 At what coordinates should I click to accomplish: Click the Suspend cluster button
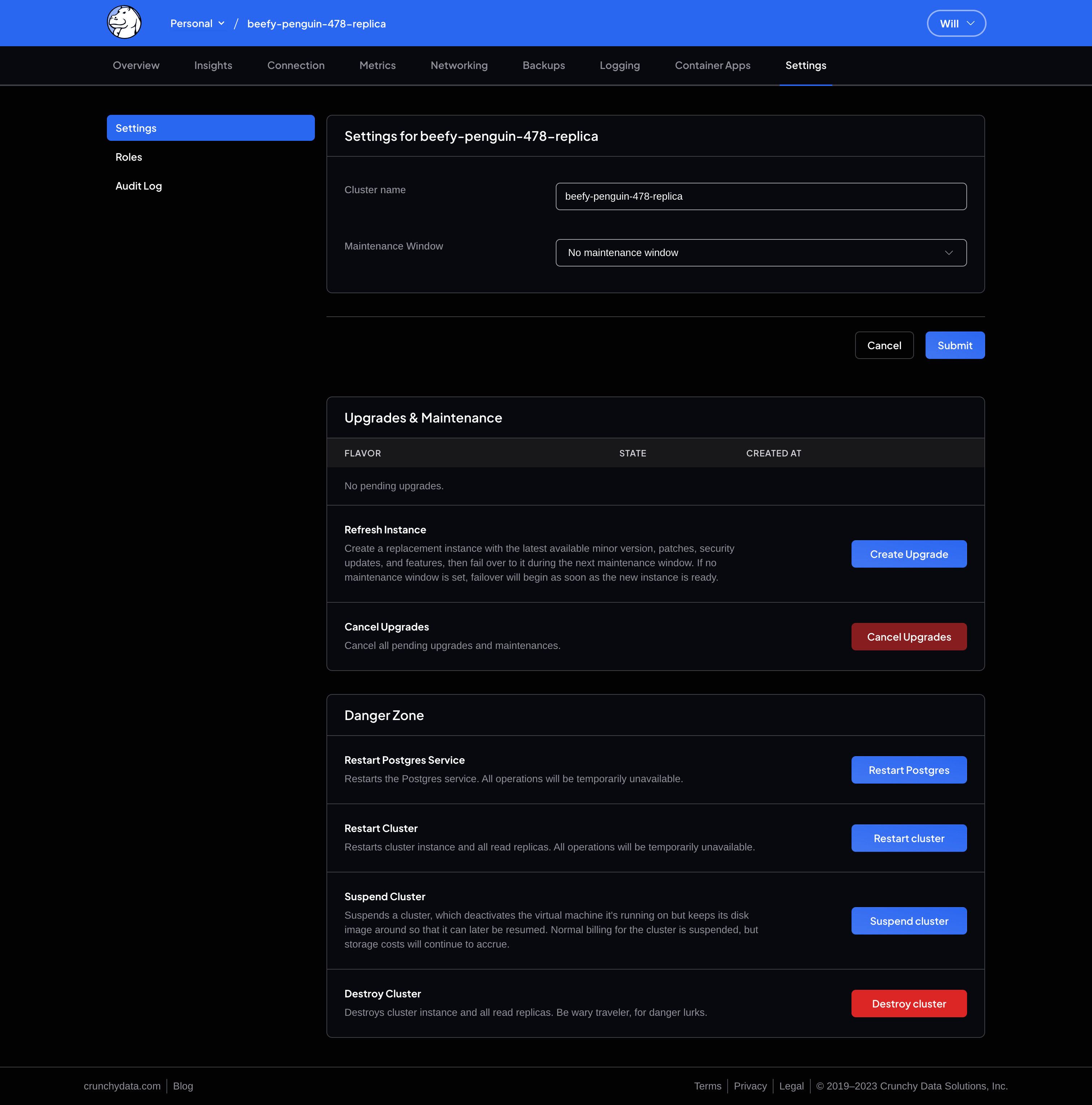pos(909,921)
